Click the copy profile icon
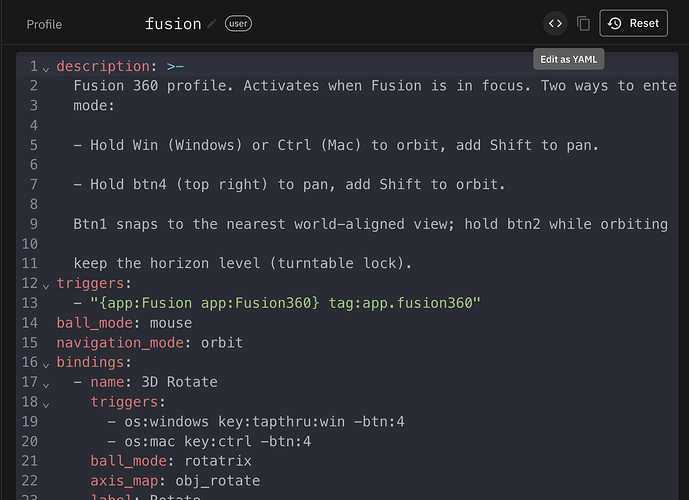The width and height of the screenshot is (689, 500). point(583,23)
